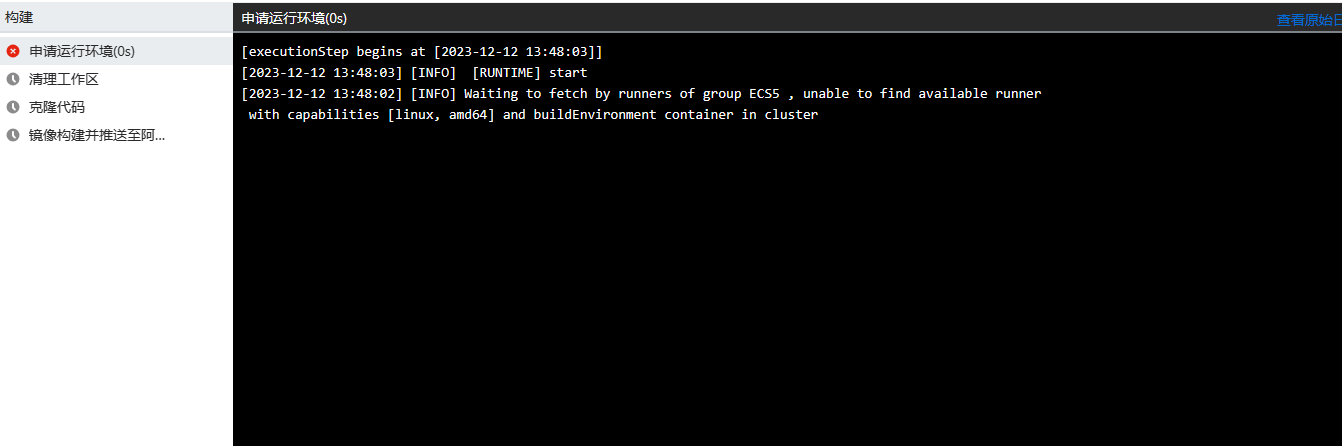The width and height of the screenshot is (1342, 446).
Task: Select the 清理工作区 build step
Action: click(116, 79)
